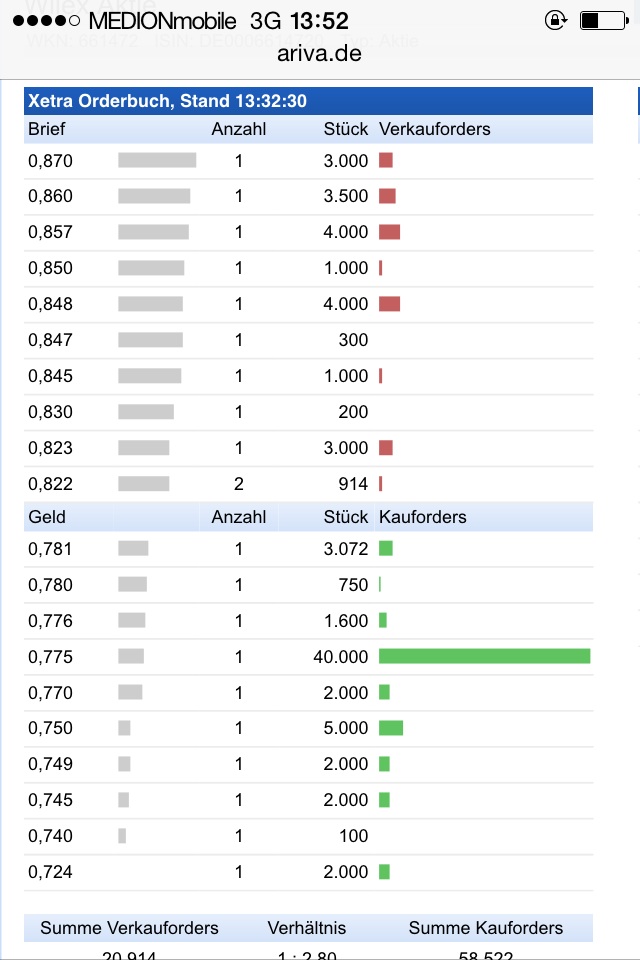The height and width of the screenshot is (960, 640).
Task: Select the 0,781 bid price
Action: coord(51,548)
